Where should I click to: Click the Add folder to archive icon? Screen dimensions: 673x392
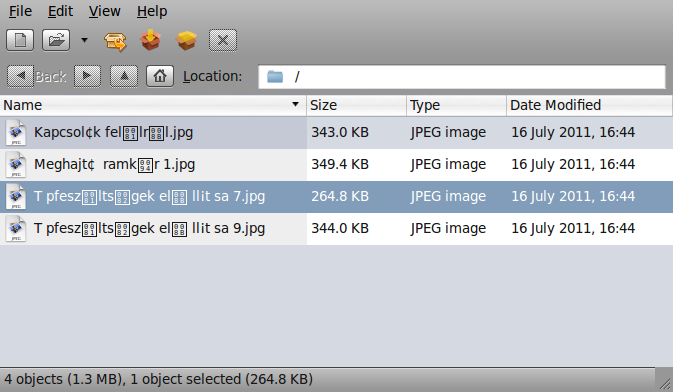pyautogui.click(x=186, y=40)
